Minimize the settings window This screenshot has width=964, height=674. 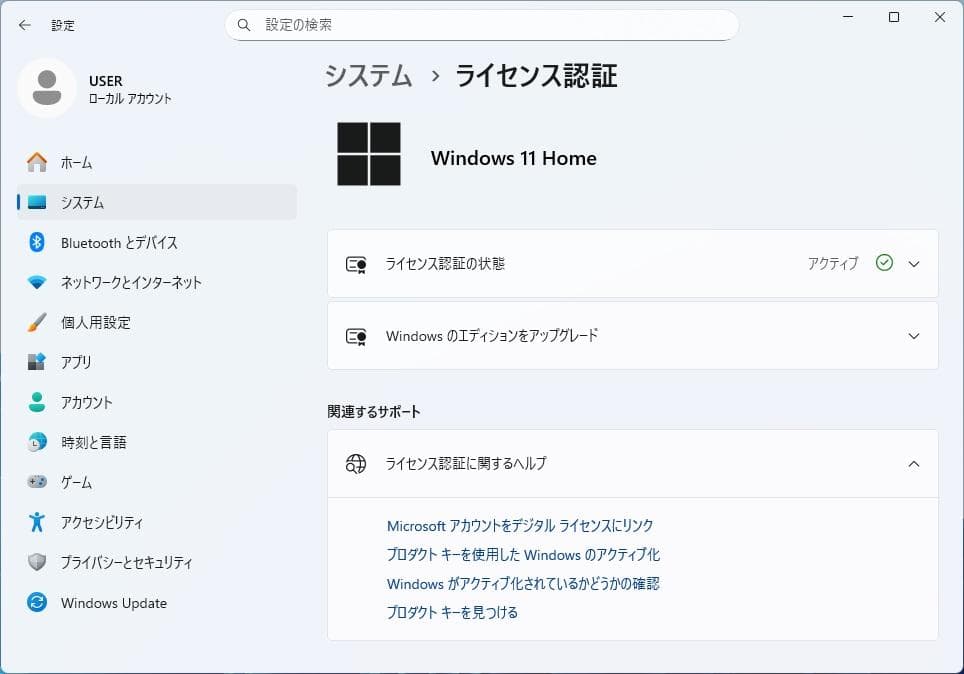[848, 17]
